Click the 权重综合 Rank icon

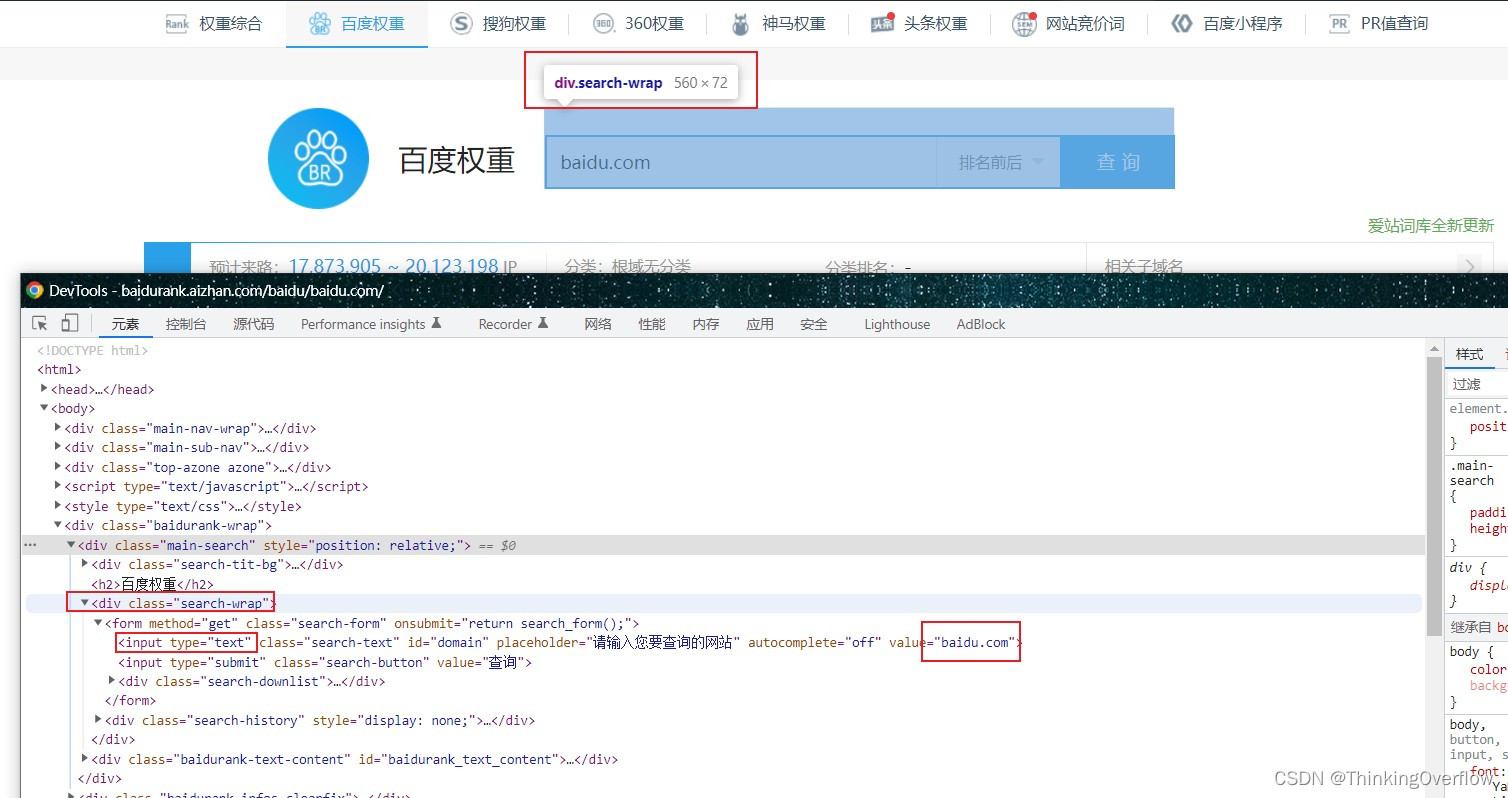177,24
